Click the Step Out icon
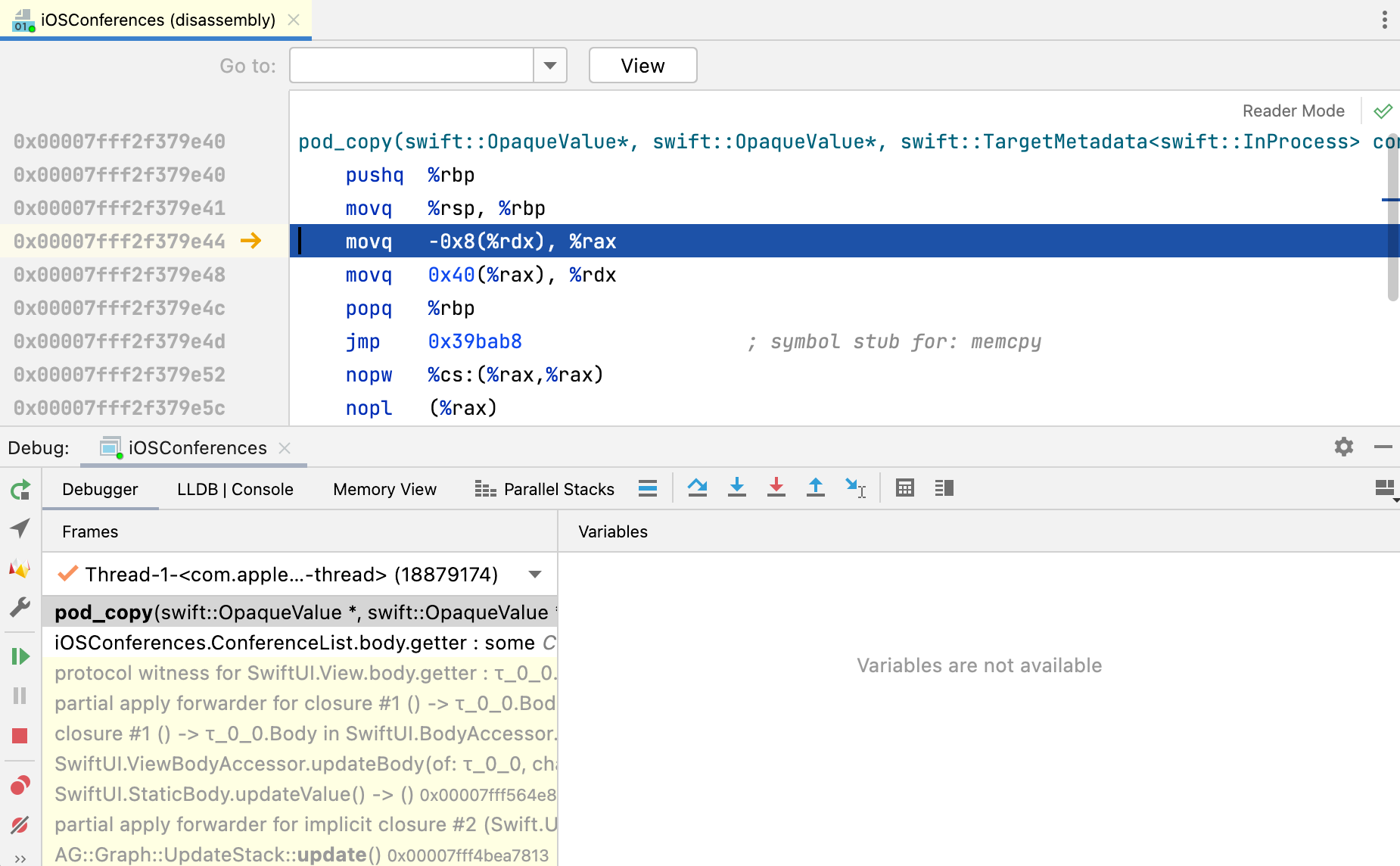Screen dimensions: 1400x866 [815, 488]
